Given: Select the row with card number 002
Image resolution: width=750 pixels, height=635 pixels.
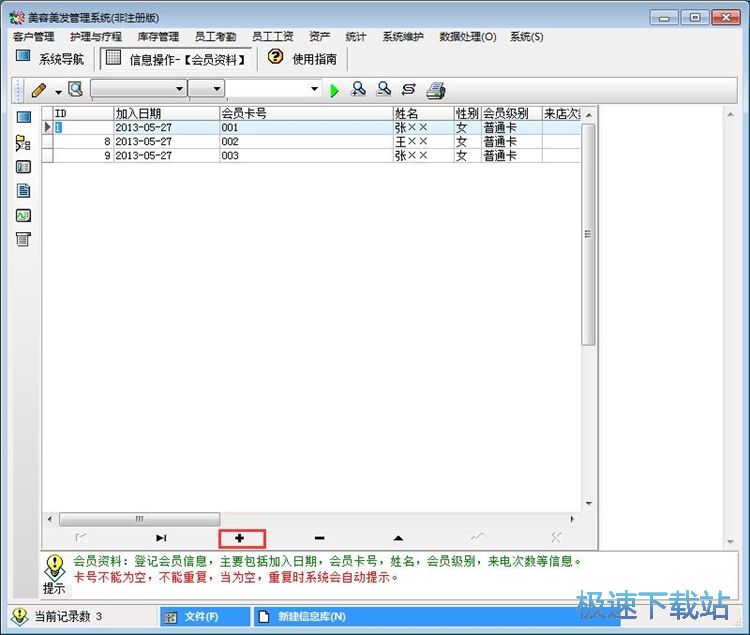Looking at the screenshot, I should pyautogui.click(x=300, y=142).
